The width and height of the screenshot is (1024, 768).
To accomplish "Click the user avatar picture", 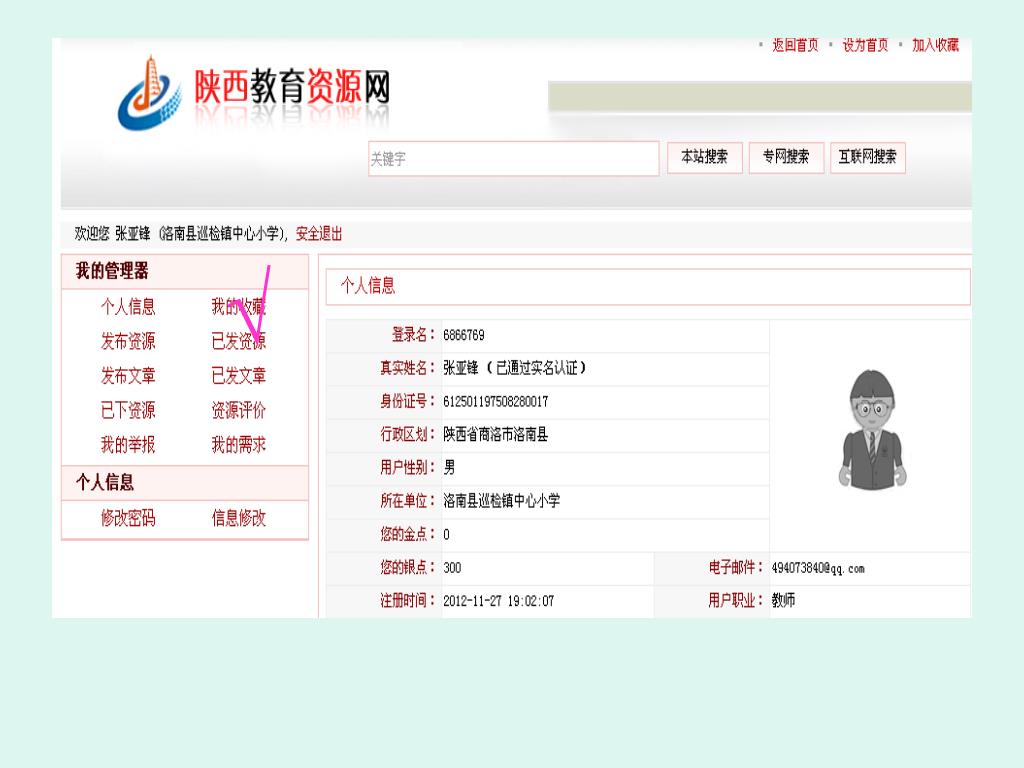I will coord(870,430).
